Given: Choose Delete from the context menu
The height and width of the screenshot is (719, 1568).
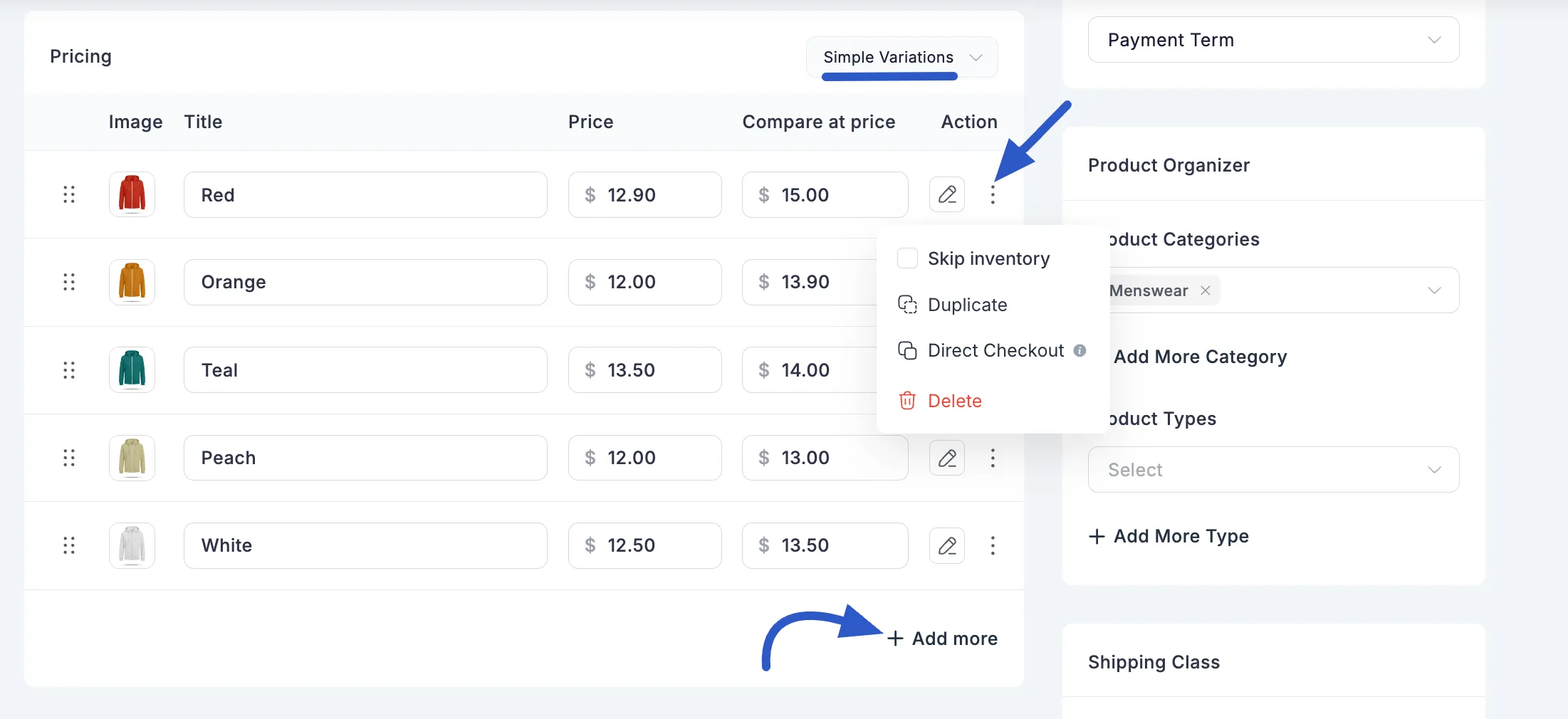Looking at the screenshot, I should point(954,401).
